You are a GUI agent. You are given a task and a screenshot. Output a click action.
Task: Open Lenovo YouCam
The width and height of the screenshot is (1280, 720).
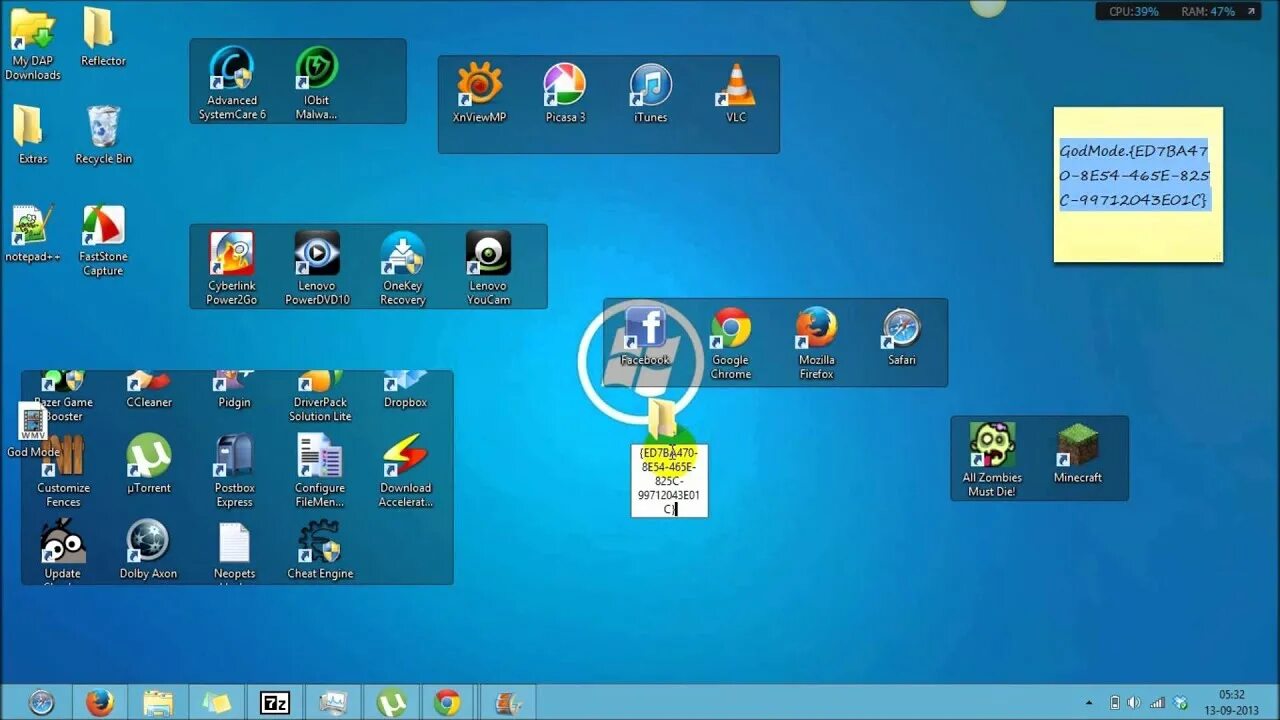pos(488,268)
